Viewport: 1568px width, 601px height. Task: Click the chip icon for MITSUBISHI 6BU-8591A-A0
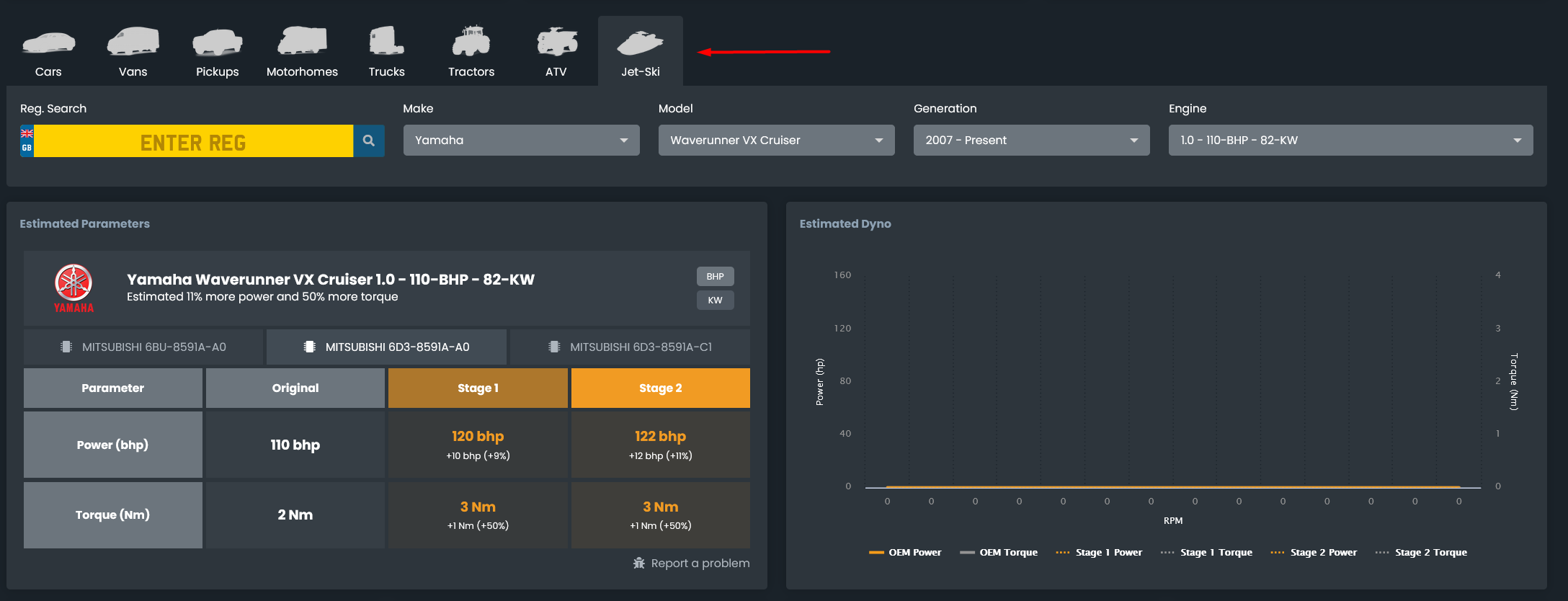coord(66,347)
